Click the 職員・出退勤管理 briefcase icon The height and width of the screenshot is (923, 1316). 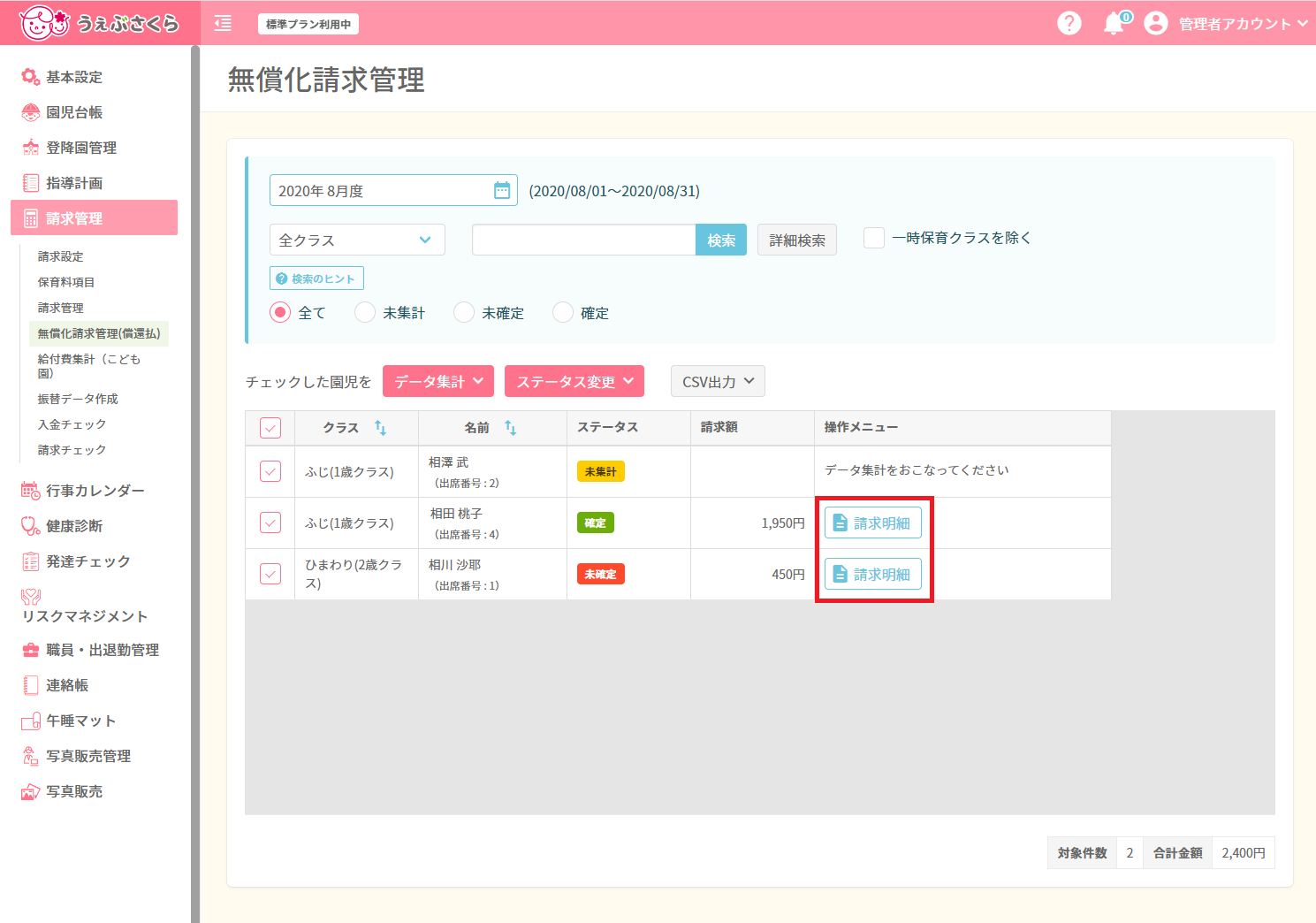[x=31, y=650]
